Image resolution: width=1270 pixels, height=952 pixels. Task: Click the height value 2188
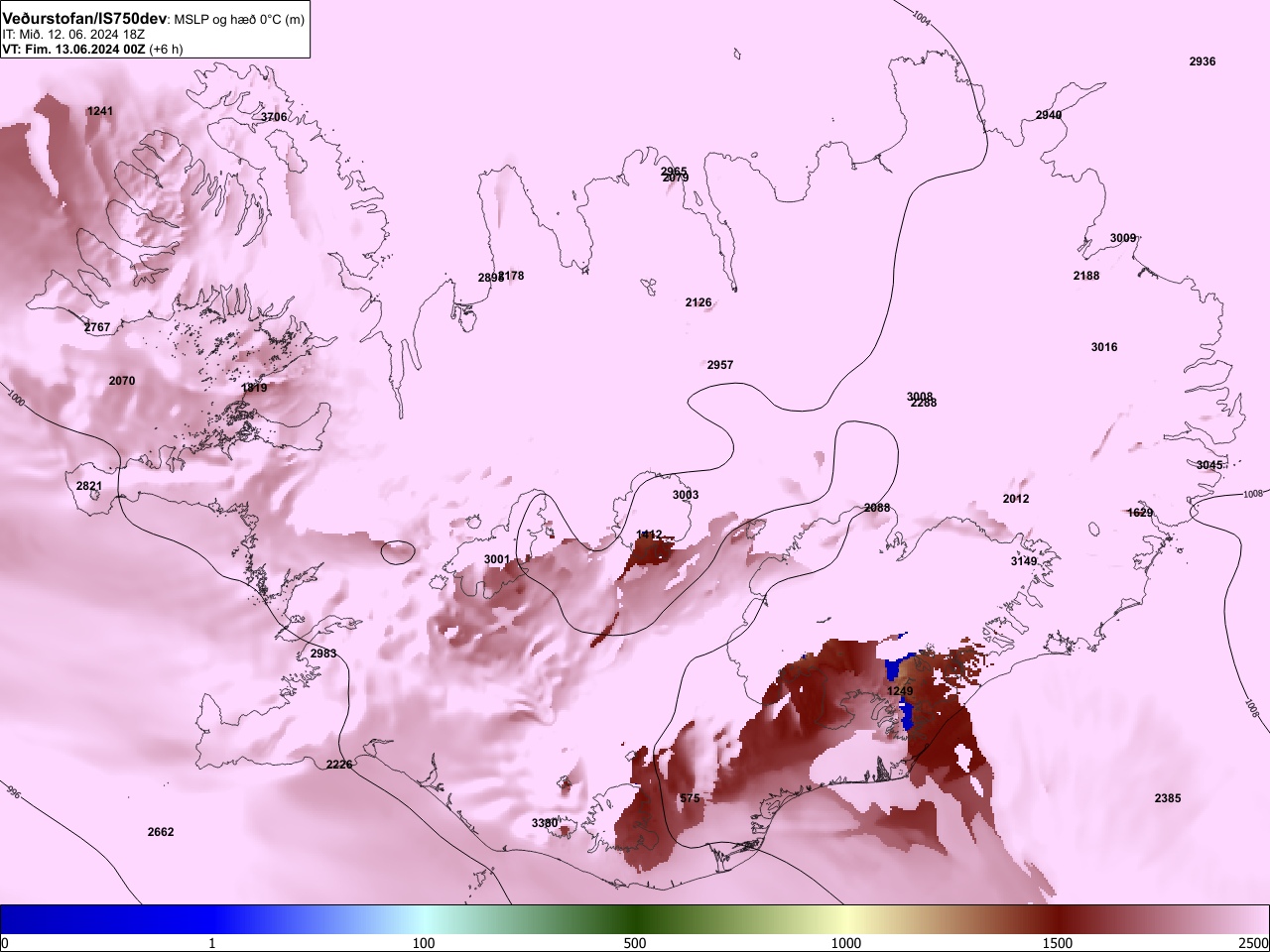(x=1086, y=276)
